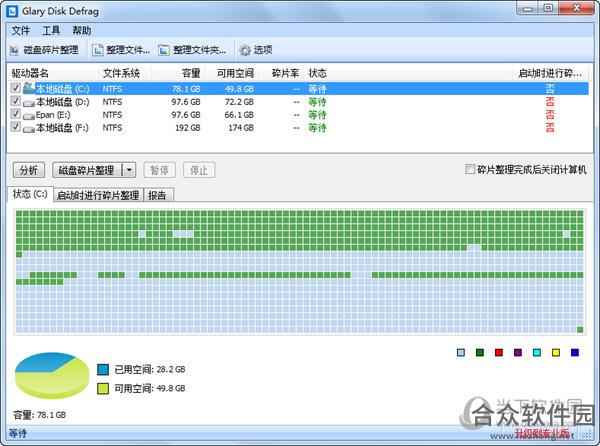Viewport: 600px width, 446px height.
Task: Click the yellow legend swatch
Action: [556, 352]
